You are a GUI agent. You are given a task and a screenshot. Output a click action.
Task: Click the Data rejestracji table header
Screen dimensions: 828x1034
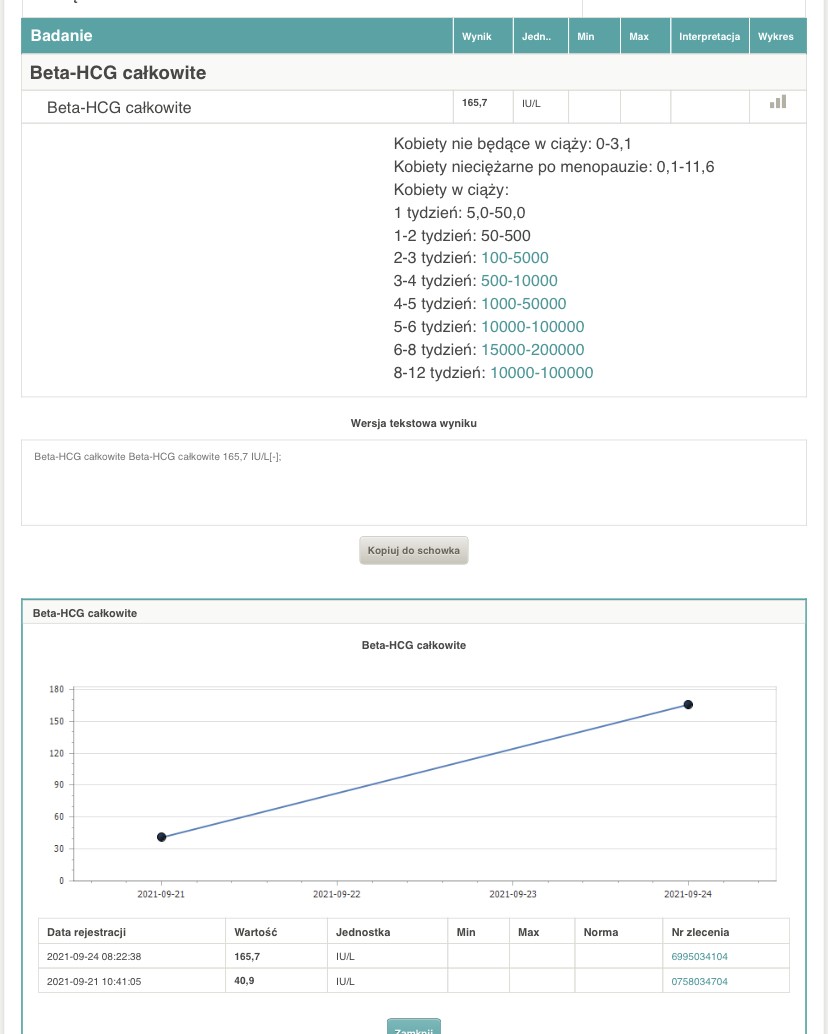coord(86,932)
